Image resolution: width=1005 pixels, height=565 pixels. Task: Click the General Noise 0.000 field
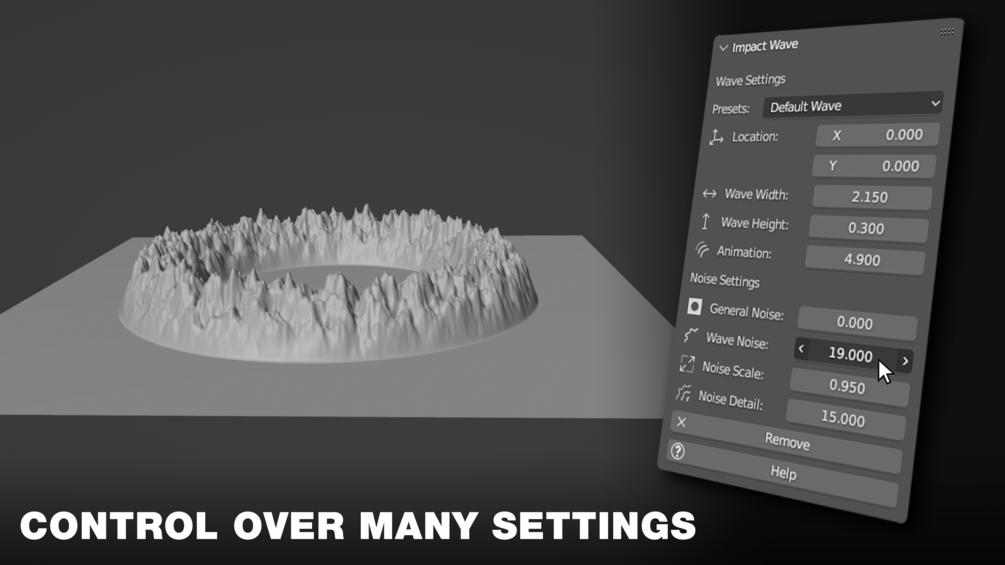point(856,323)
